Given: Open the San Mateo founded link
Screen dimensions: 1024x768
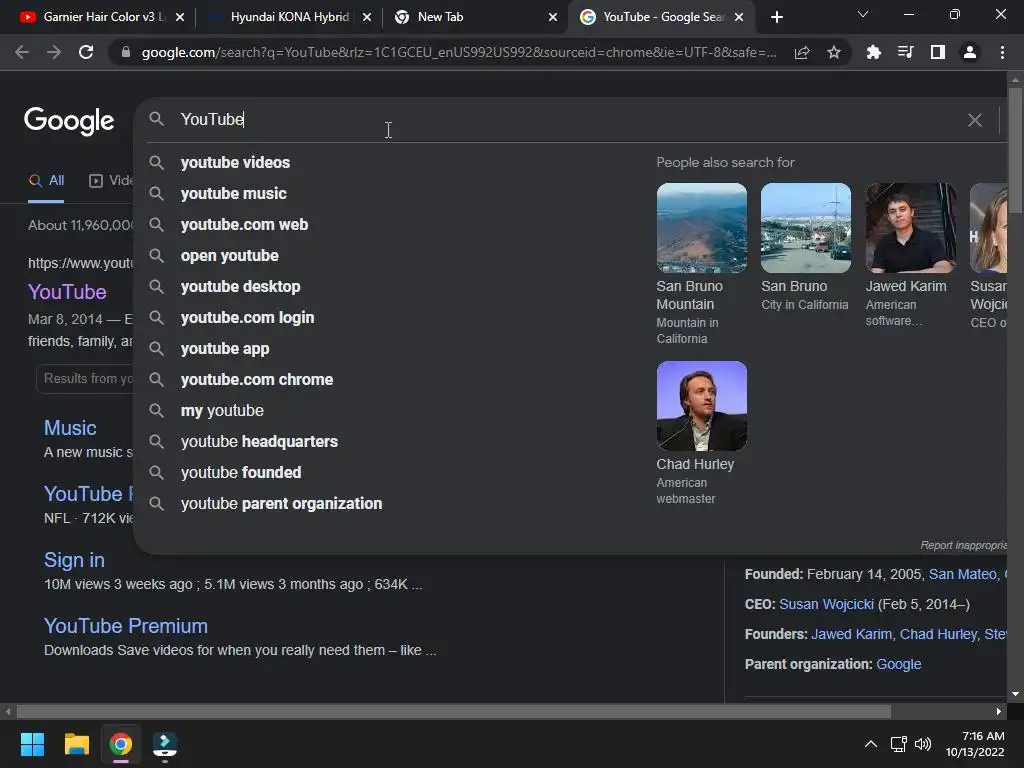Looking at the screenshot, I should point(963,574).
